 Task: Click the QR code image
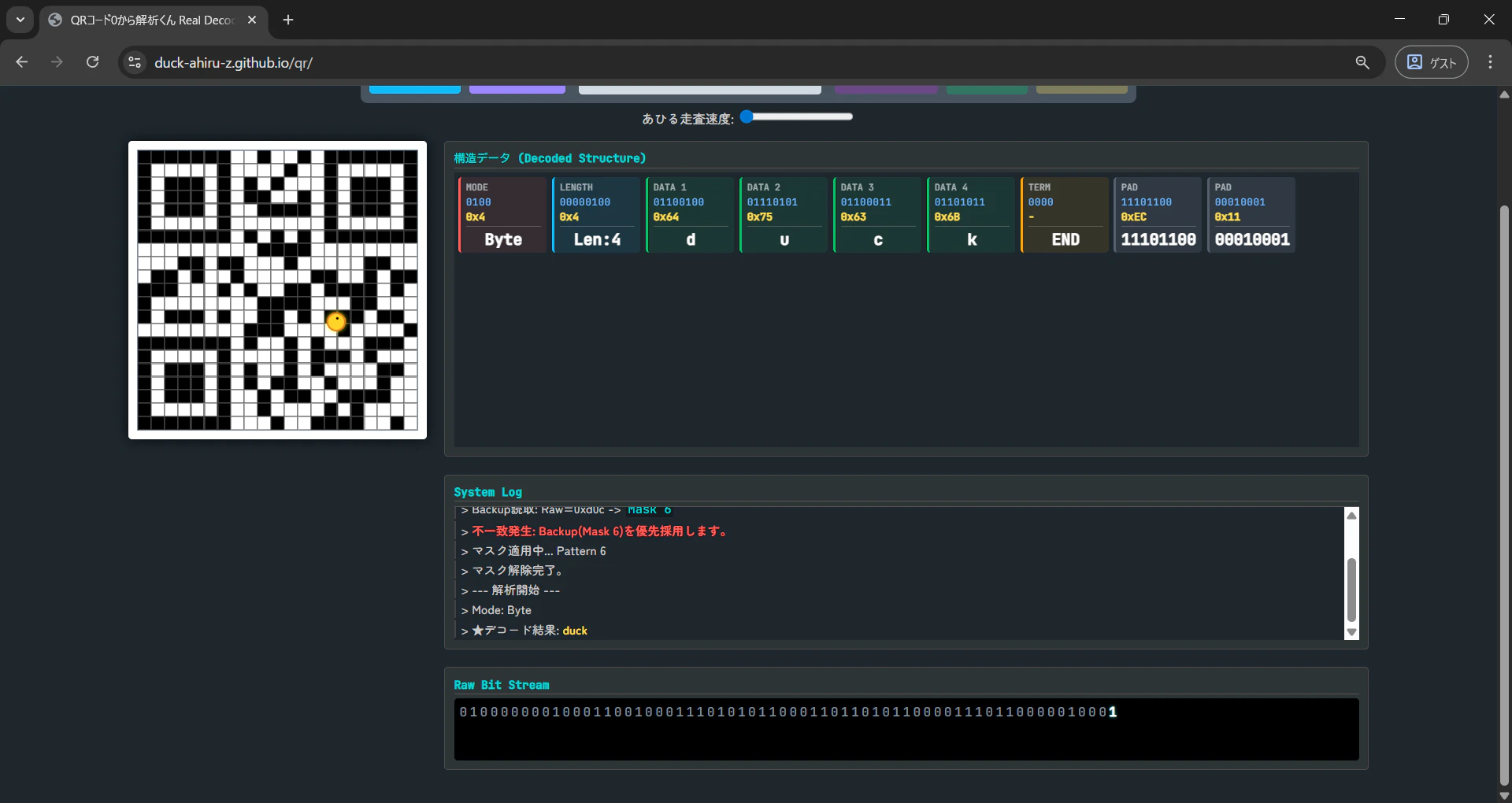(x=277, y=290)
